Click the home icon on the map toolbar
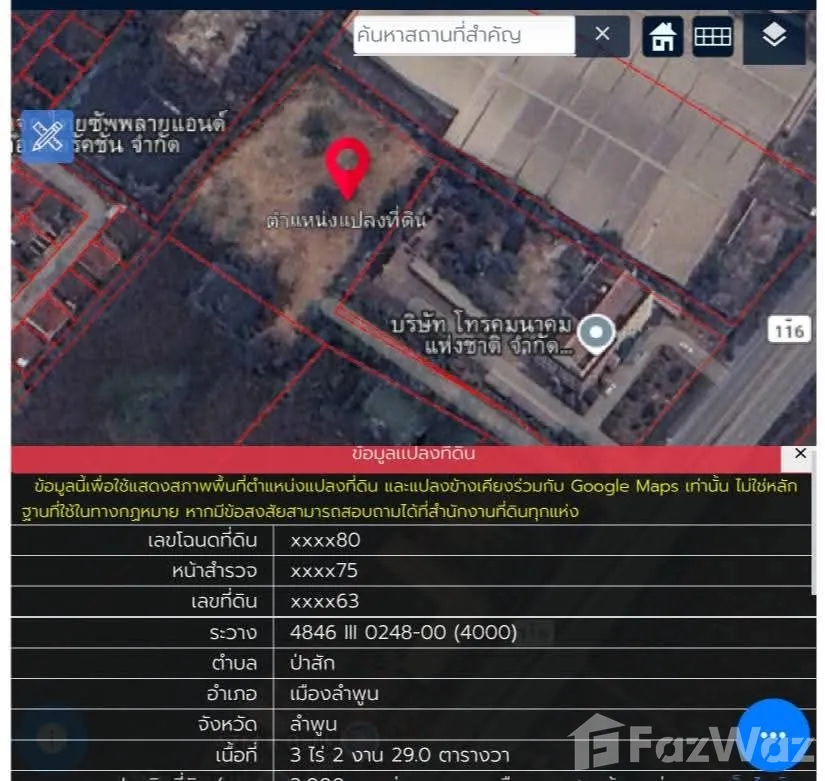Screen dimensions: 825x781 662,37
